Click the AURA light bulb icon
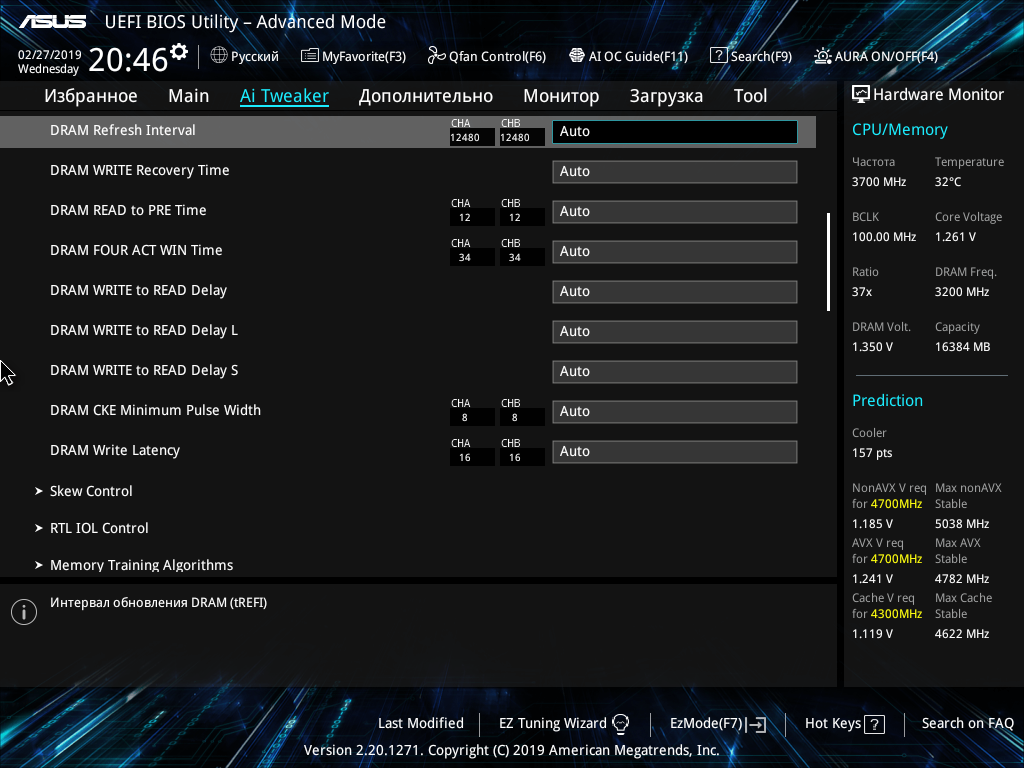 click(823, 56)
